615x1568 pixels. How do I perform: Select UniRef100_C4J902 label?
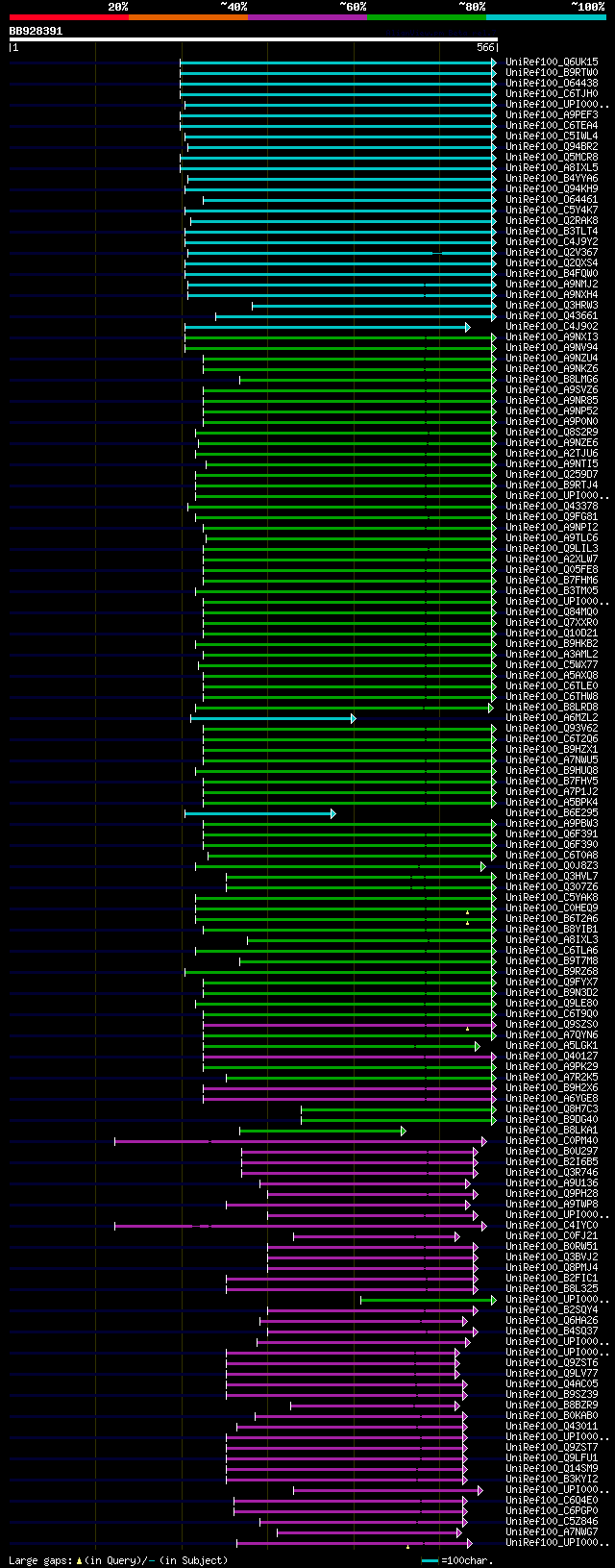pos(552,327)
